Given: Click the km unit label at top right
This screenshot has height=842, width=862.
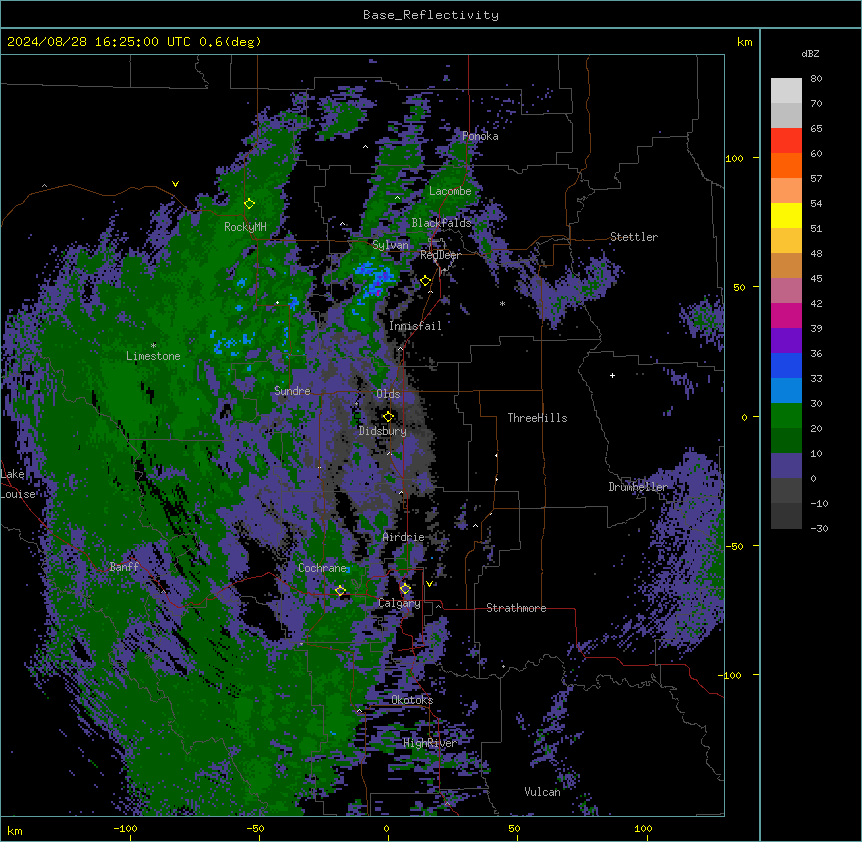Looking at the screenshot, I should tap(744, 42).
